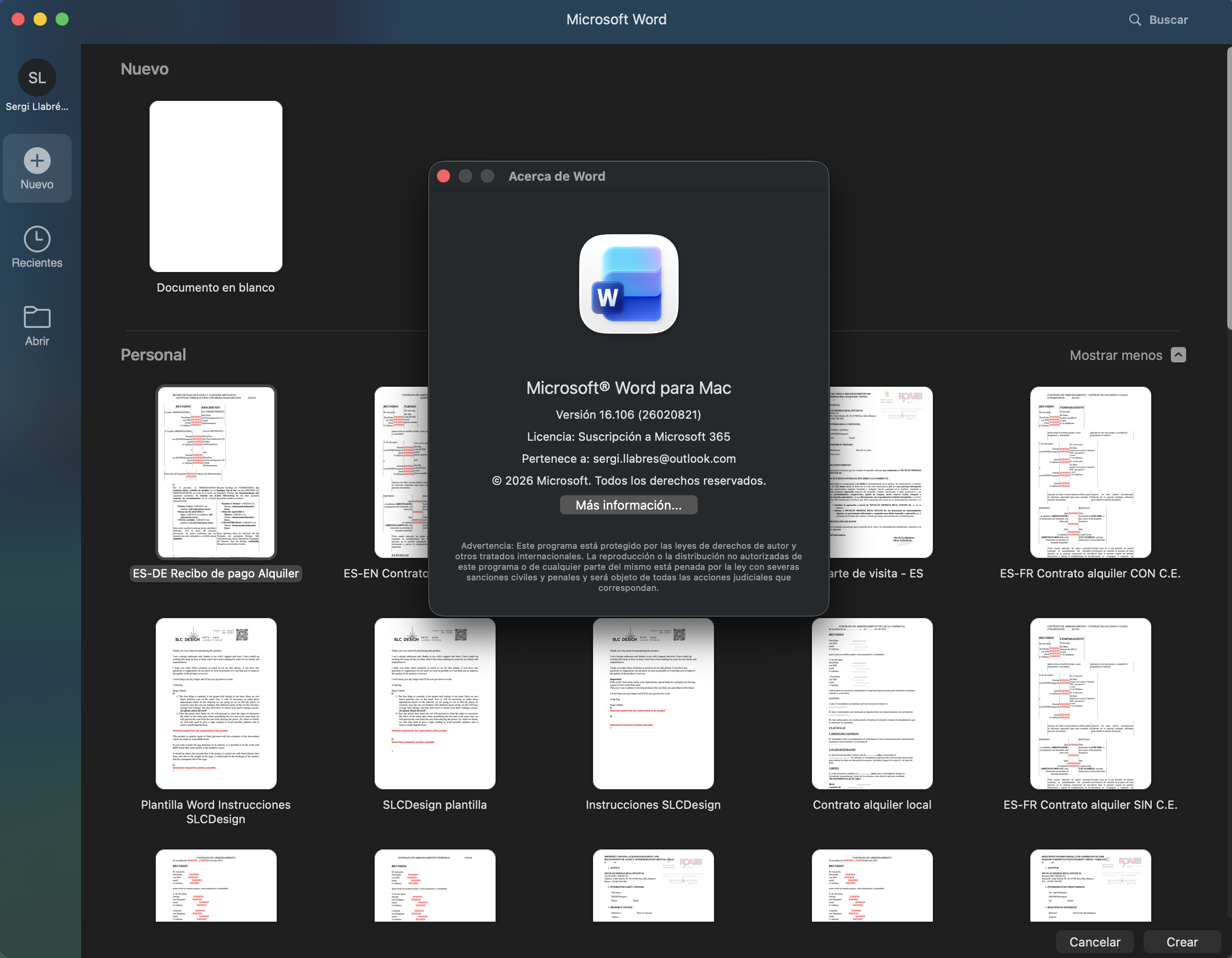
Task: Click the Word app logo in dialog
Action: (x=628, y=284)
